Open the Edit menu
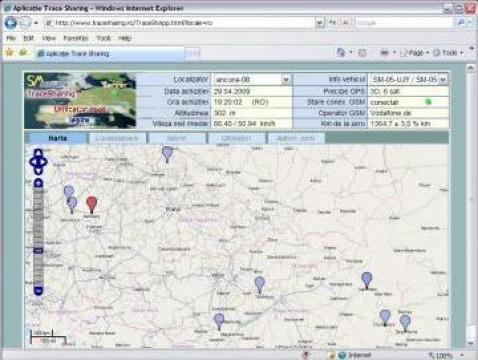This screenshot has height=360, width=478. pos(28,38)
